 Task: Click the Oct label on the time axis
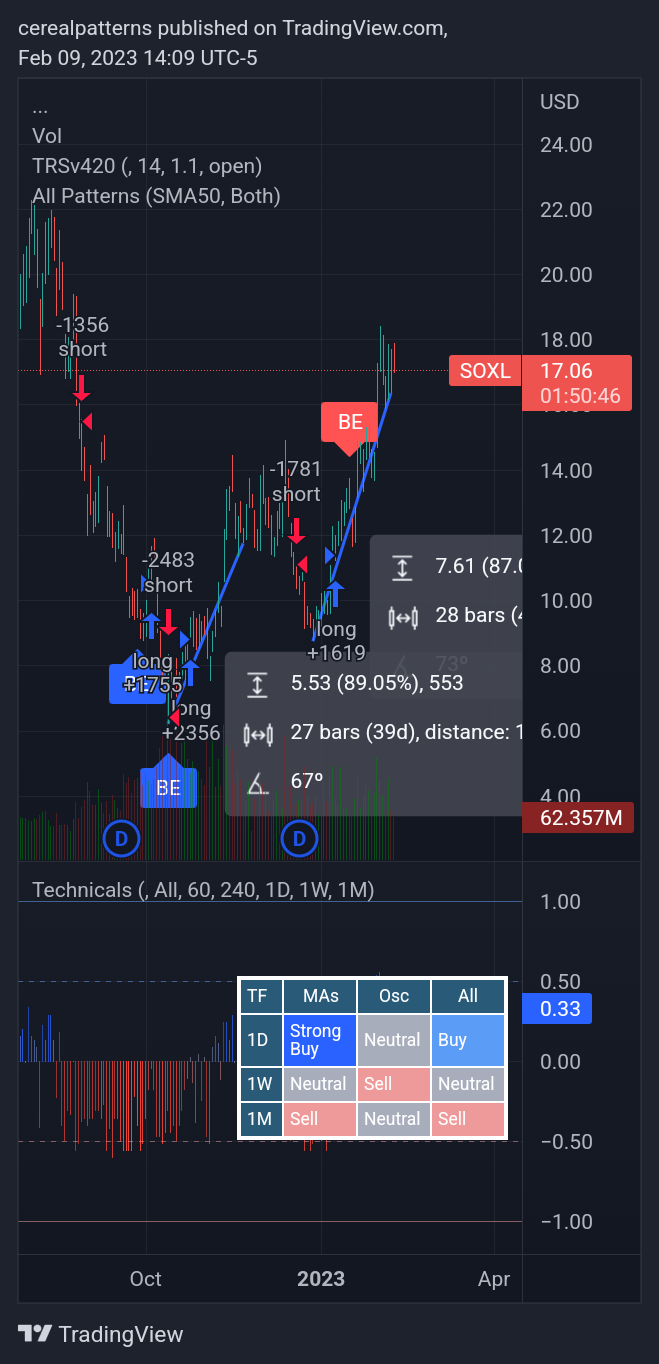146,1278
